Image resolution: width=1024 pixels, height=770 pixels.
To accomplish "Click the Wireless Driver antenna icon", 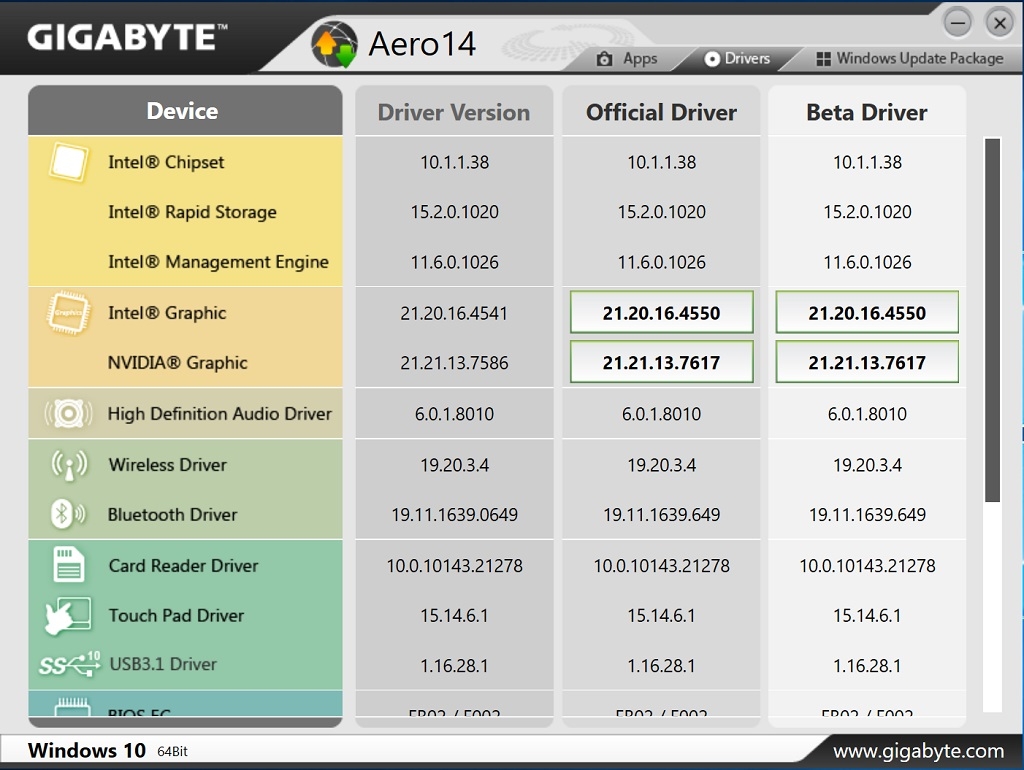I will click(x=69, y=465).
